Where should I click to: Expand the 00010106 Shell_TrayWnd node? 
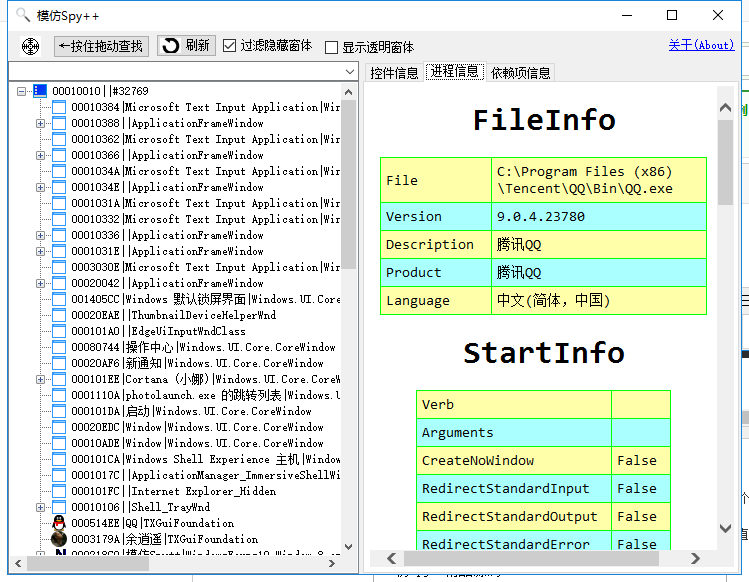pyautogui.click(x=41, y=507)
